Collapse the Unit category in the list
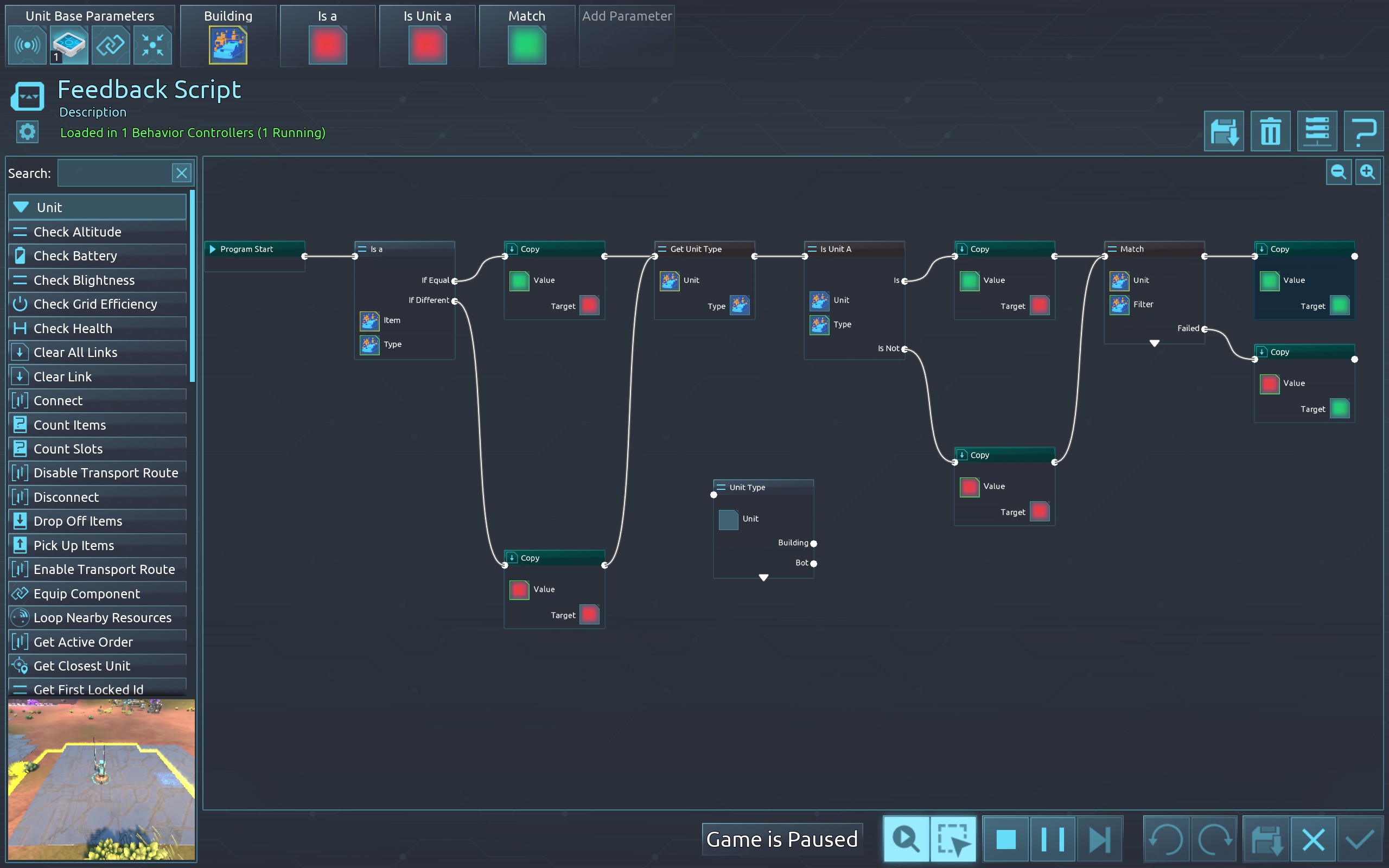The height and width of the screenshot is (868, 1389). (22, 207)
